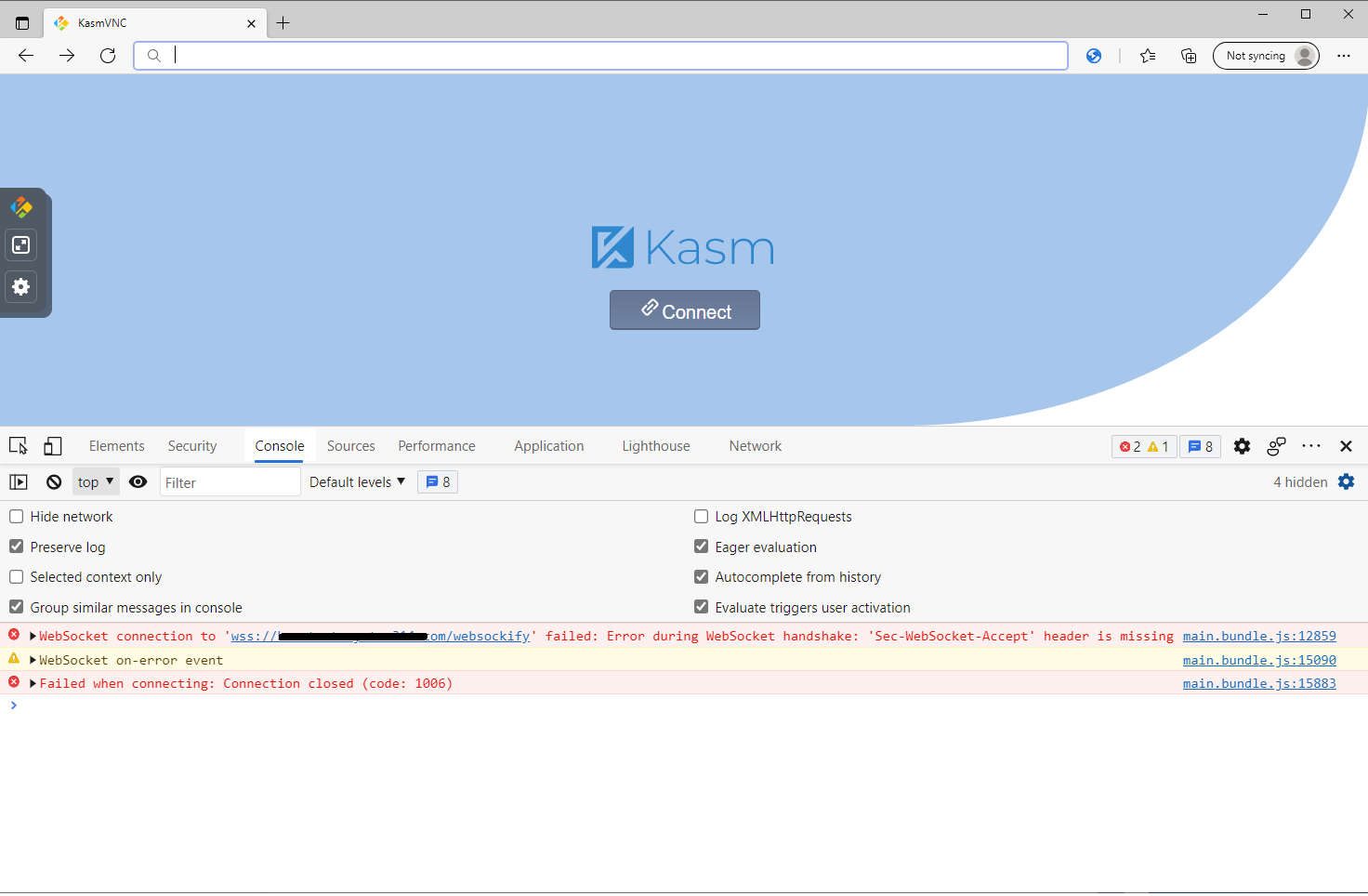Toggle the device emulation icon in DevTools
Image resolution: width=1368 pixels, height=896 pixels.
tap(53, 446)
